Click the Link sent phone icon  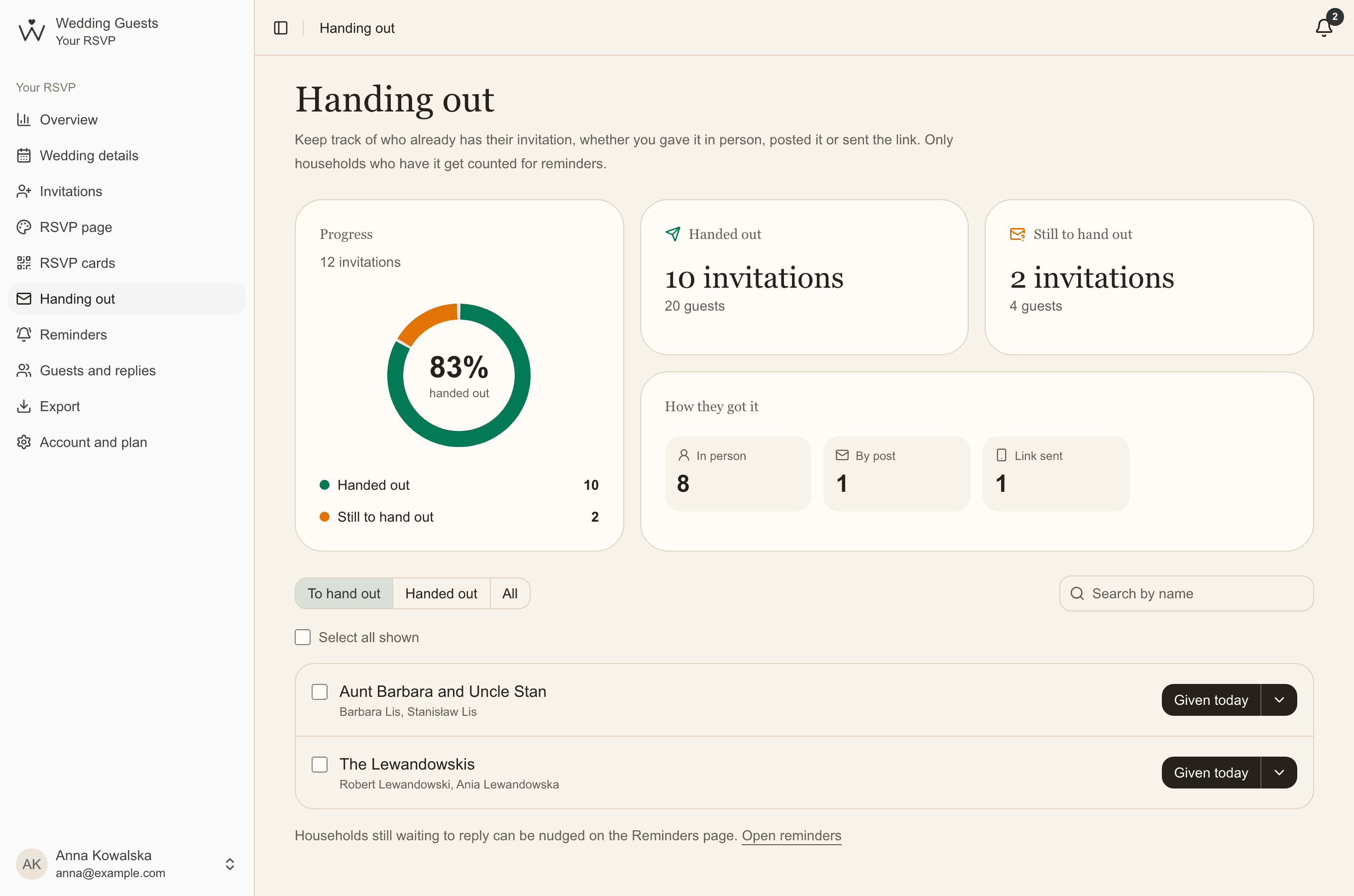point(1002,455)
